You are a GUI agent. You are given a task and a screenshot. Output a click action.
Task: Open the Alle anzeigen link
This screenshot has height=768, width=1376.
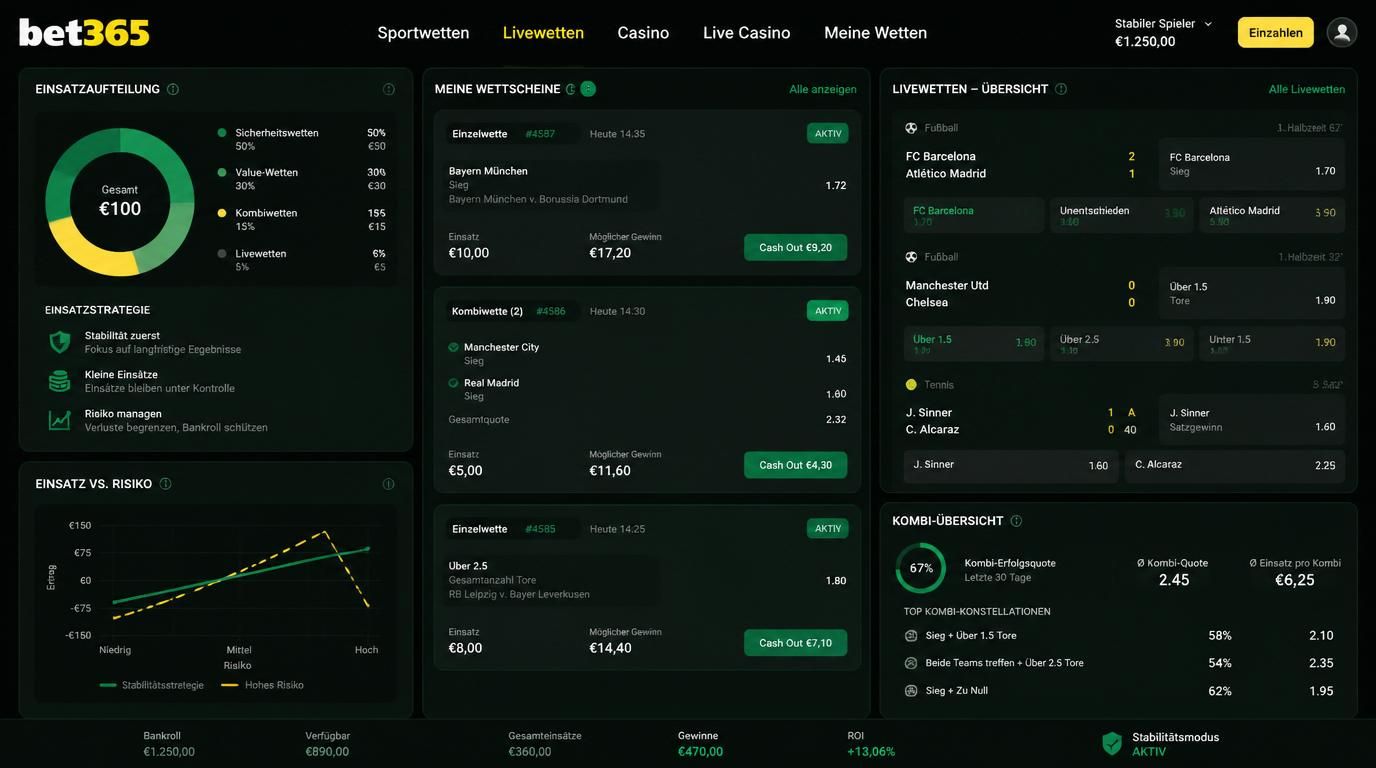pos(823,89)
